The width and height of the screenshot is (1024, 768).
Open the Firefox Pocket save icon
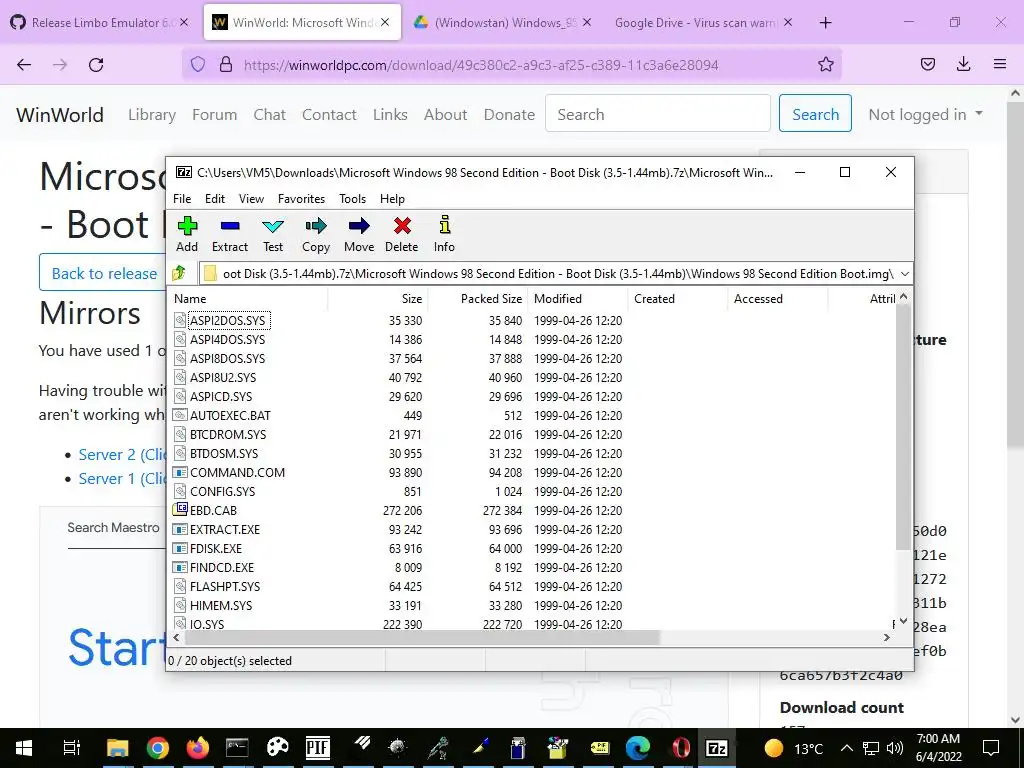pos(927,64)
